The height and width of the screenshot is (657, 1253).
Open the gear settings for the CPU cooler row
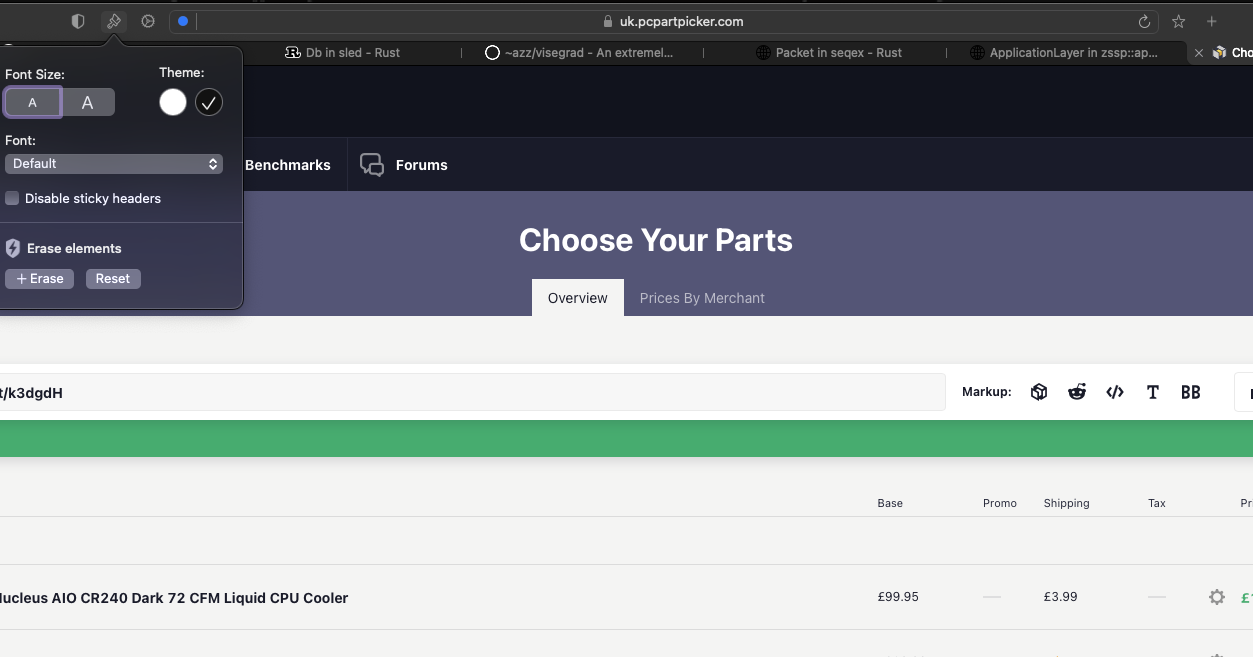1216,597
